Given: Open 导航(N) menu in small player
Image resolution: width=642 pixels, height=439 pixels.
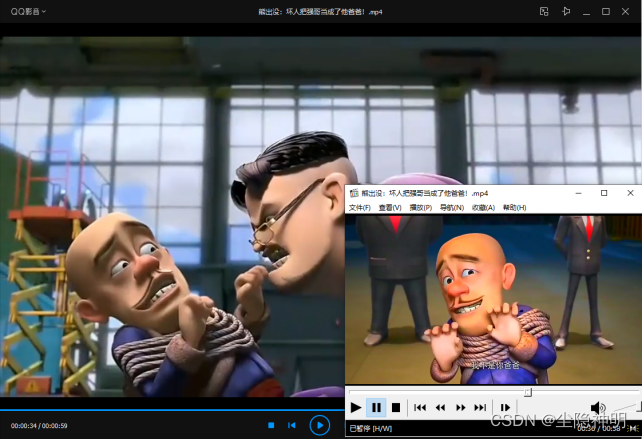Looking at the screenshot, I should [x=452, y=208].
